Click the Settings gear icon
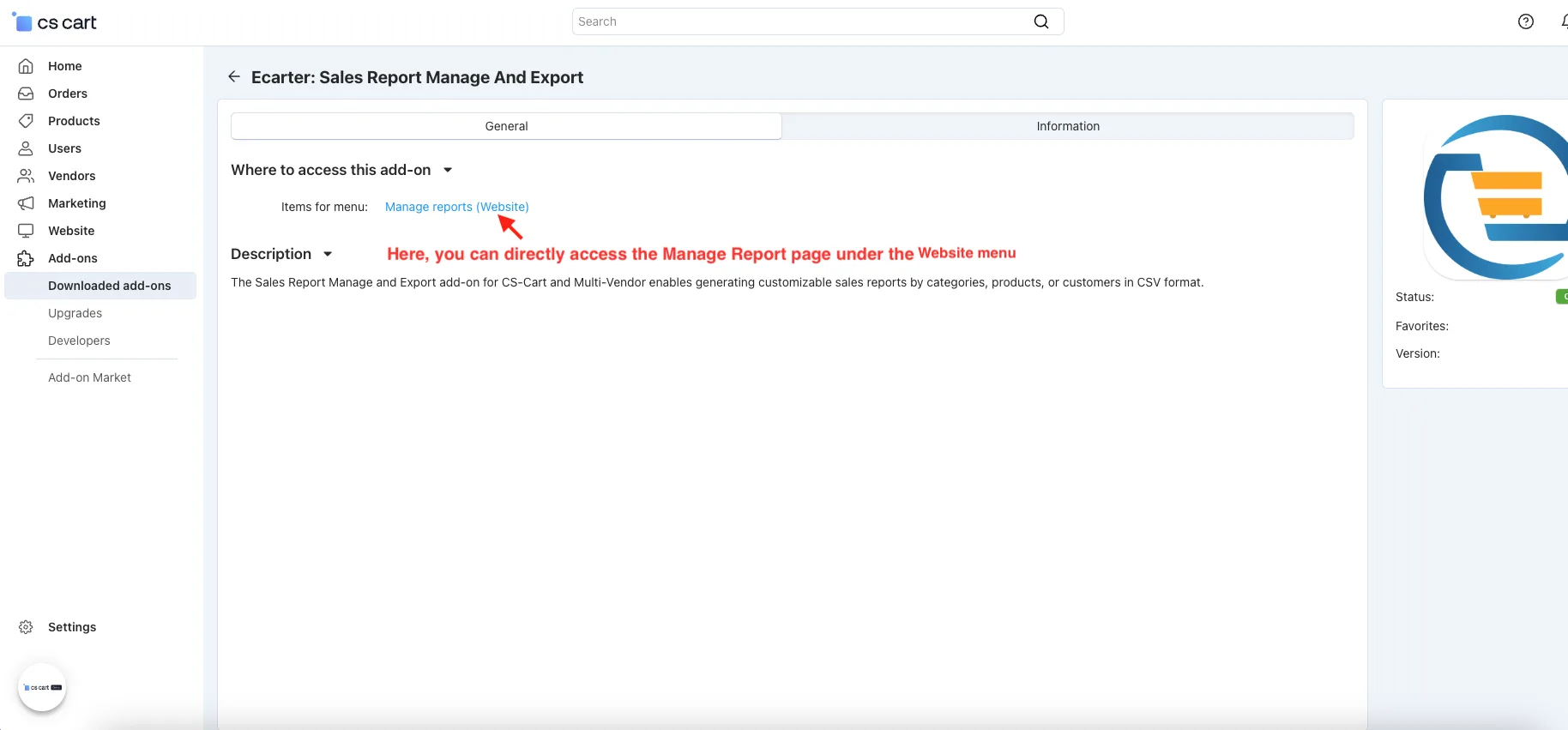Image resolution: width=1568 pixels, height=730 pixels. tap(26, 627)
